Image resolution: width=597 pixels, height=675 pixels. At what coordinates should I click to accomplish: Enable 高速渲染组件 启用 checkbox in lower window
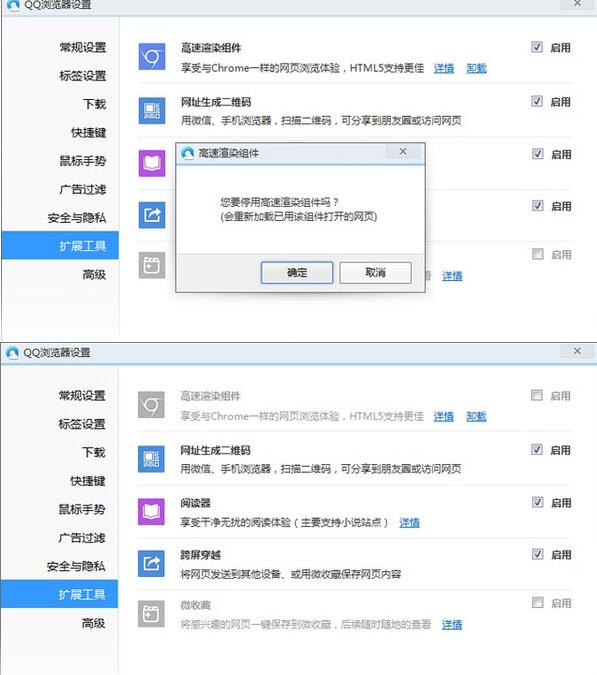tap(537, 395)
